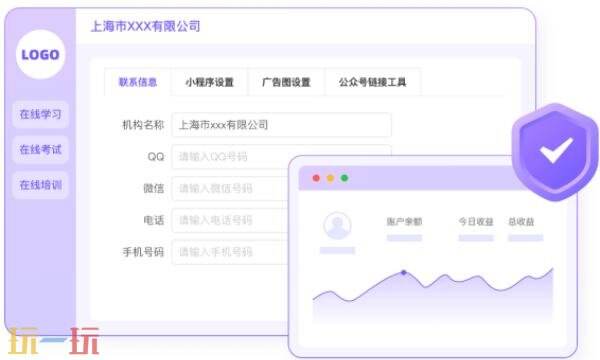Click the 机构名称 field label
The height and width of the screenshot is (360, 600).
[143, 125]
